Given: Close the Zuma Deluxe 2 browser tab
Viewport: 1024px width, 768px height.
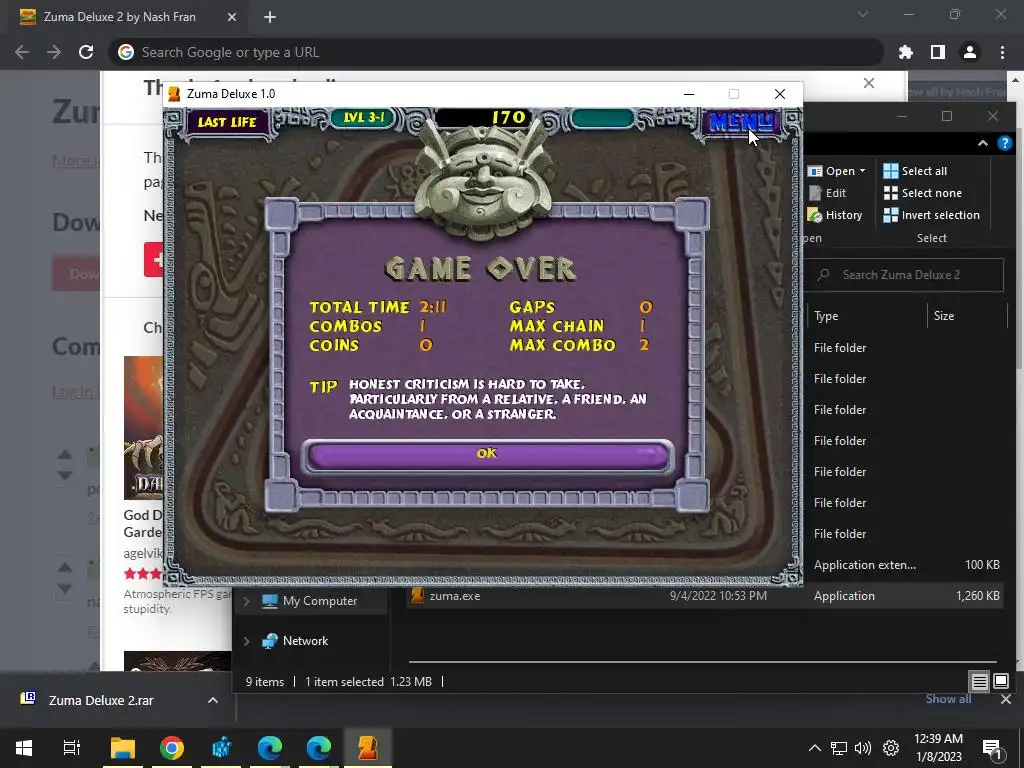Looking at the screenshot, I should [232, 17].
